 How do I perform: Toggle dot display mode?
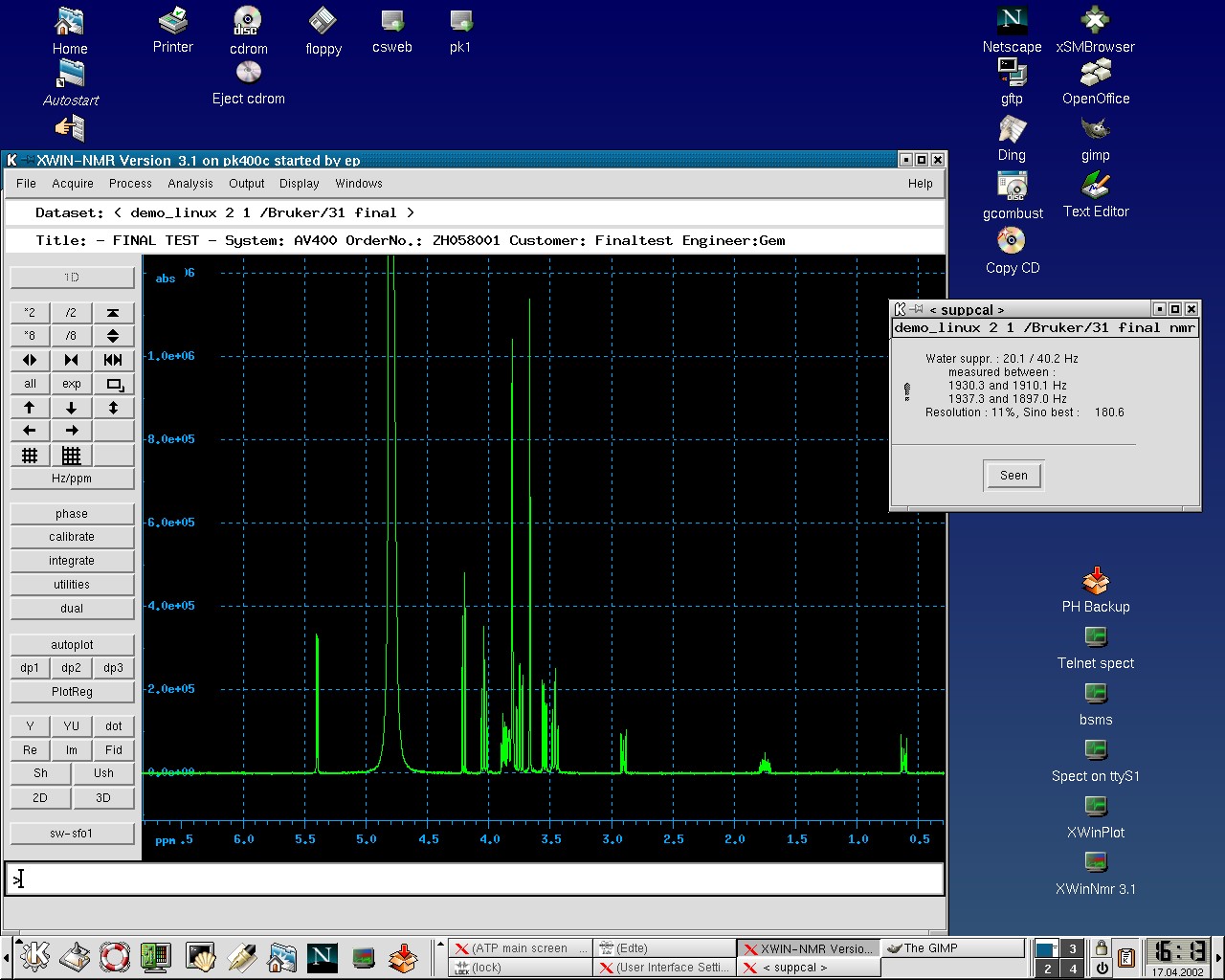click(x=114, y=726)
